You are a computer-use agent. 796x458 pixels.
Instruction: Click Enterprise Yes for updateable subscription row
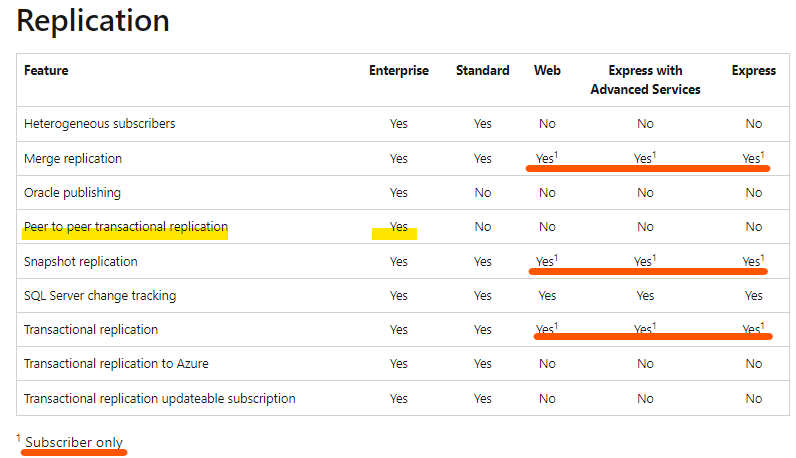(399, 399)
